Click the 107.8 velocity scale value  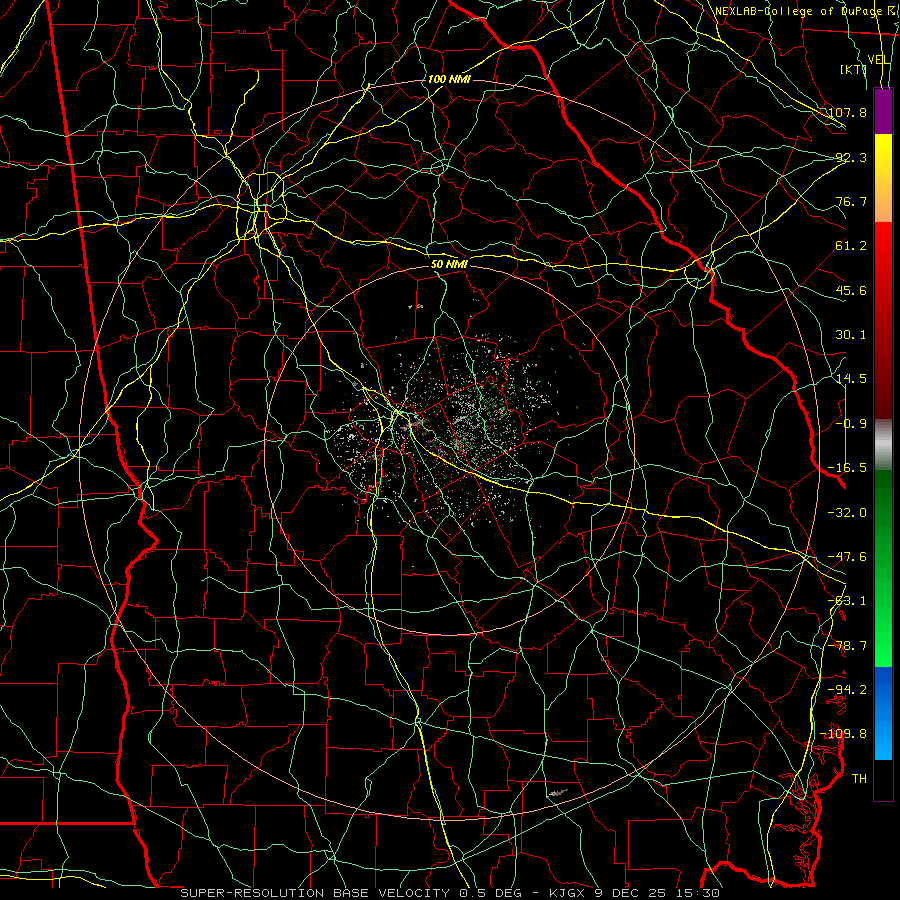[x=847, y=112]
